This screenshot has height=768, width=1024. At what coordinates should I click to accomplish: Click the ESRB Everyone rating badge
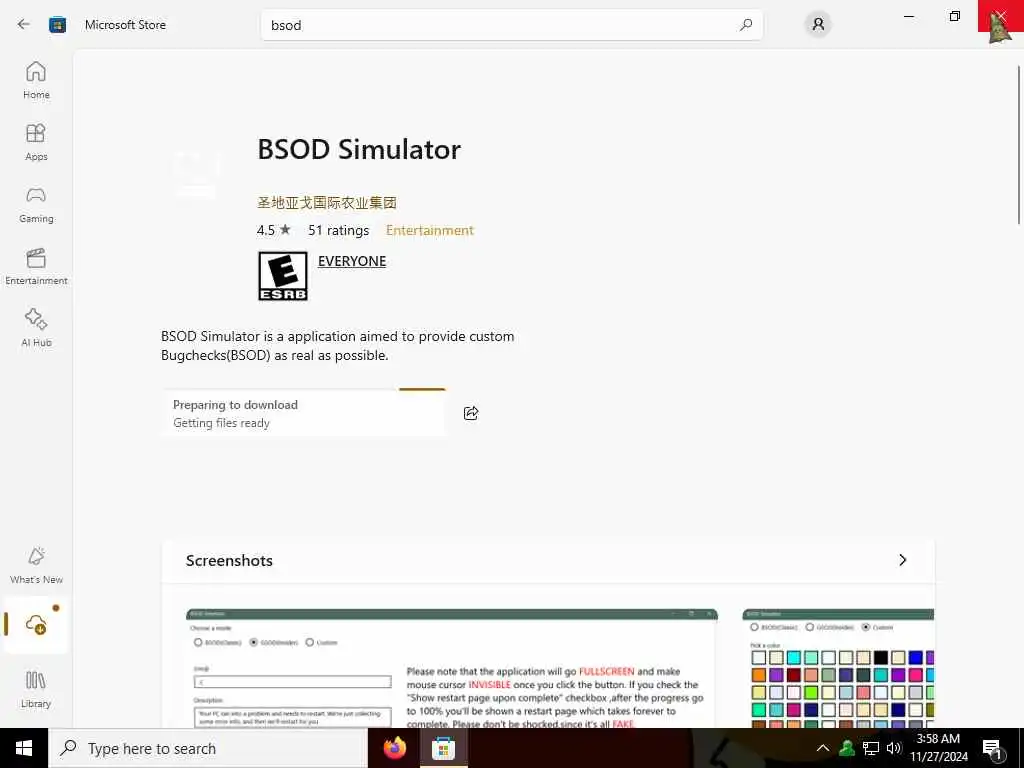(283, 276)
